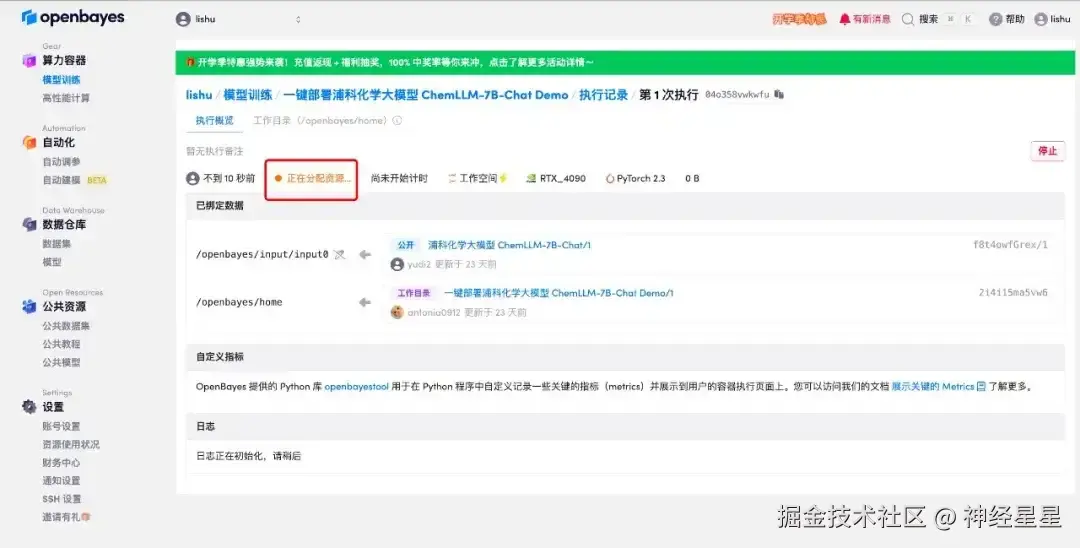Open the ChemLLM-7B-Chat Demo/1 workspace link

pos(559,293)
